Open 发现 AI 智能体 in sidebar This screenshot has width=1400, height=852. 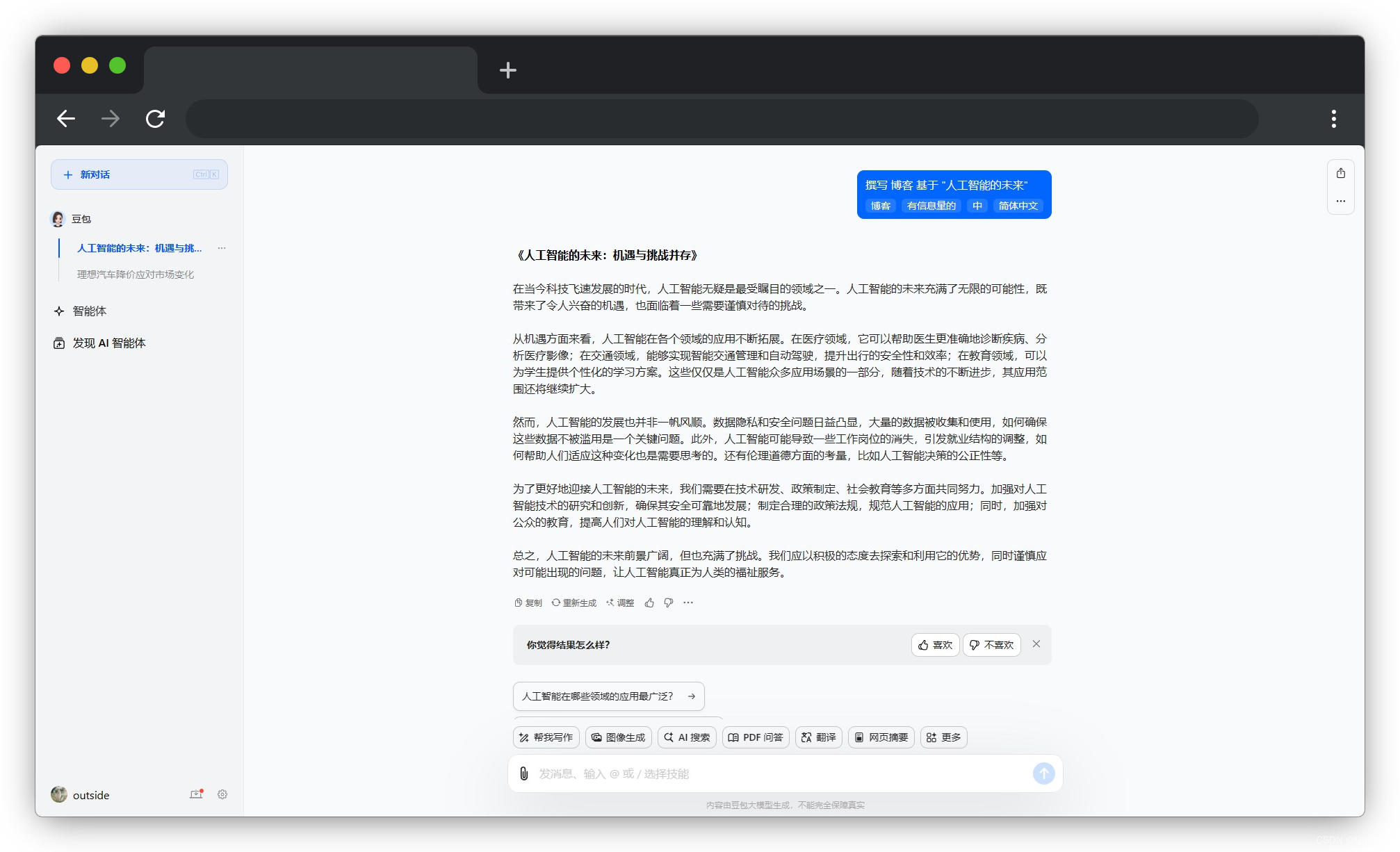[108, 343]
